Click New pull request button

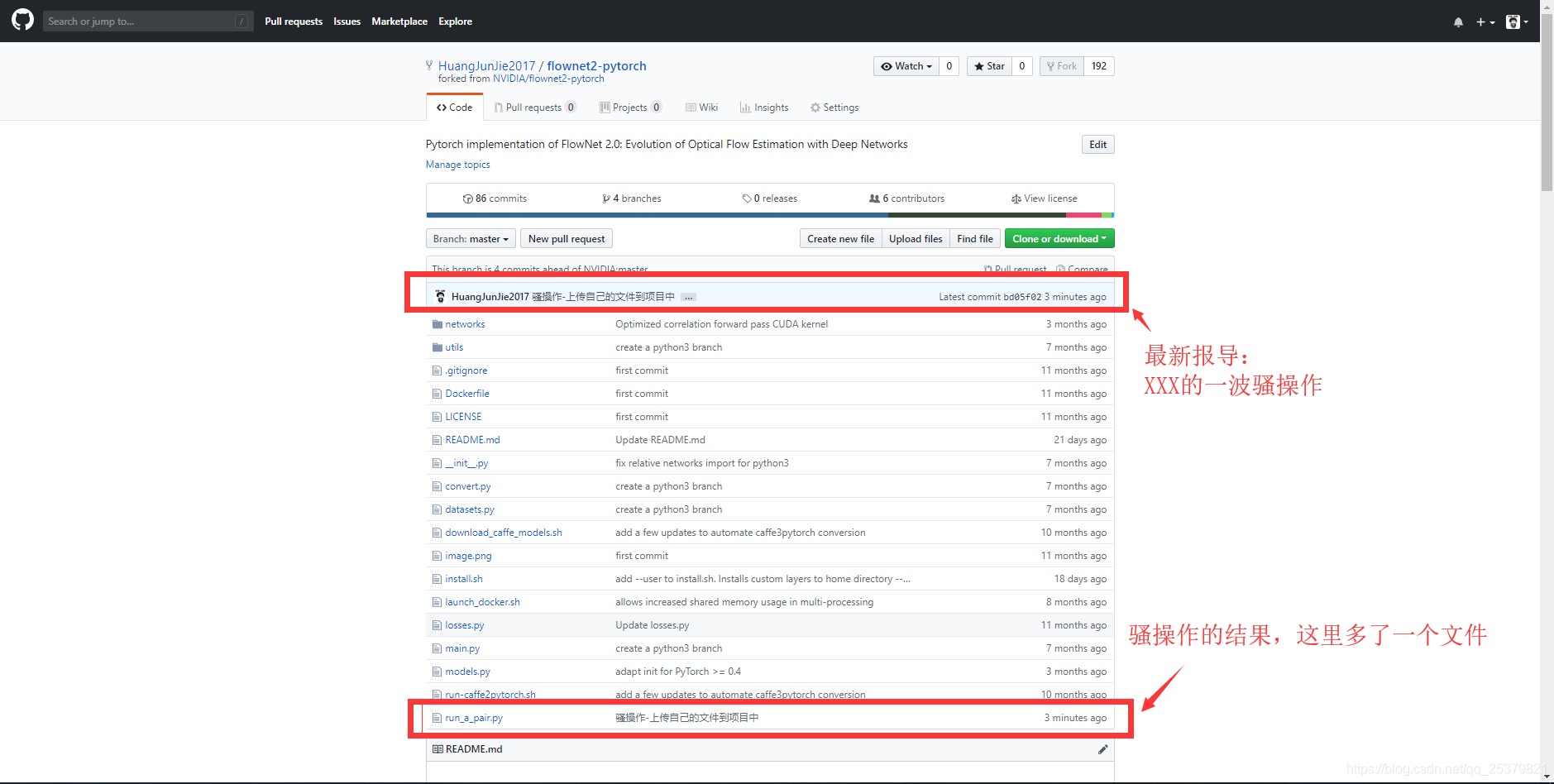pyautogui.click(x=567, y=239)
